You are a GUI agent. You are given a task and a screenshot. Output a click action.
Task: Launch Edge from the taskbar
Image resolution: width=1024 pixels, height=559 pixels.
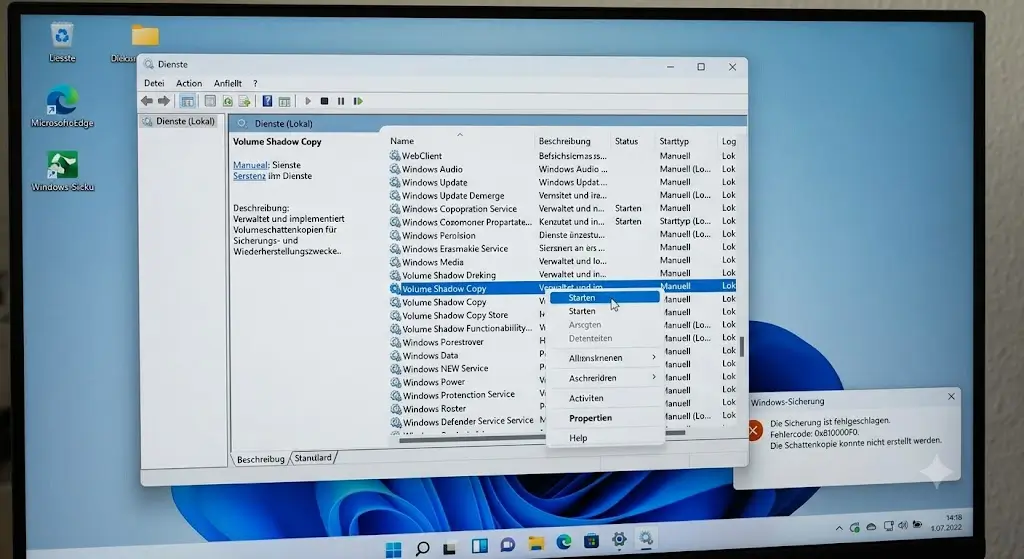tap(564, 542)
